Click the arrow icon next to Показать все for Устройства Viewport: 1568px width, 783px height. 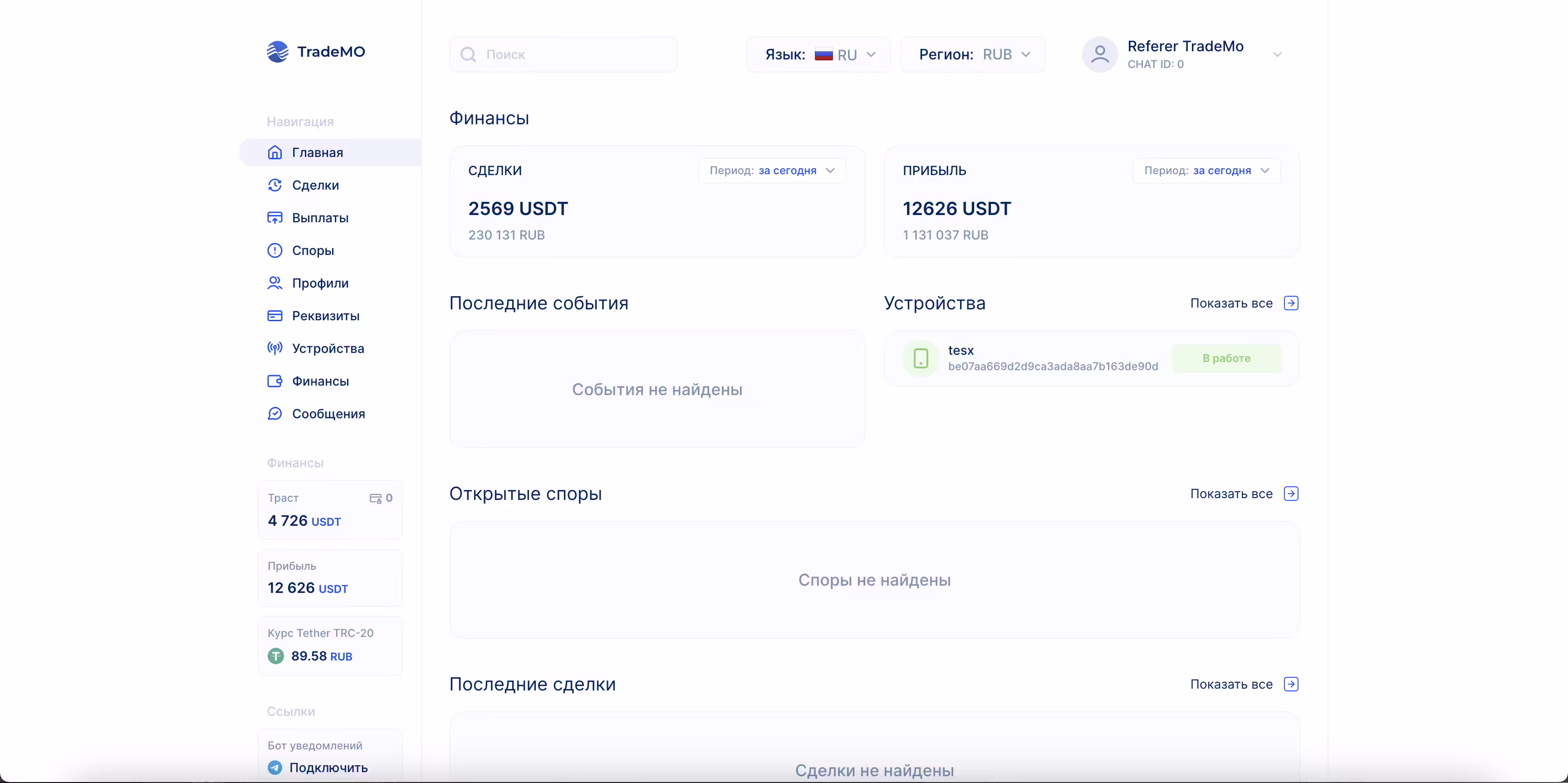(x=1292, y=303)
